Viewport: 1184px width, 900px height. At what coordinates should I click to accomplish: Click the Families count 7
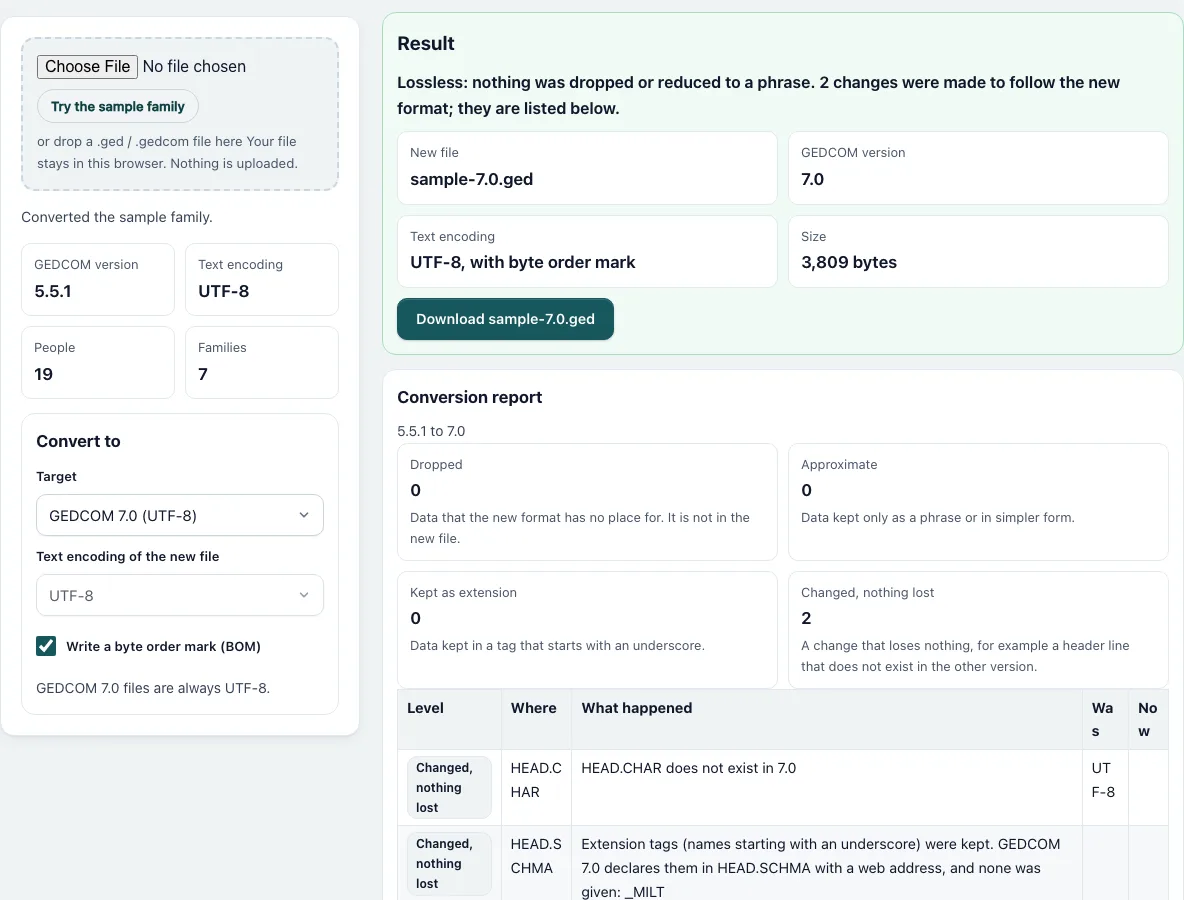202,374
